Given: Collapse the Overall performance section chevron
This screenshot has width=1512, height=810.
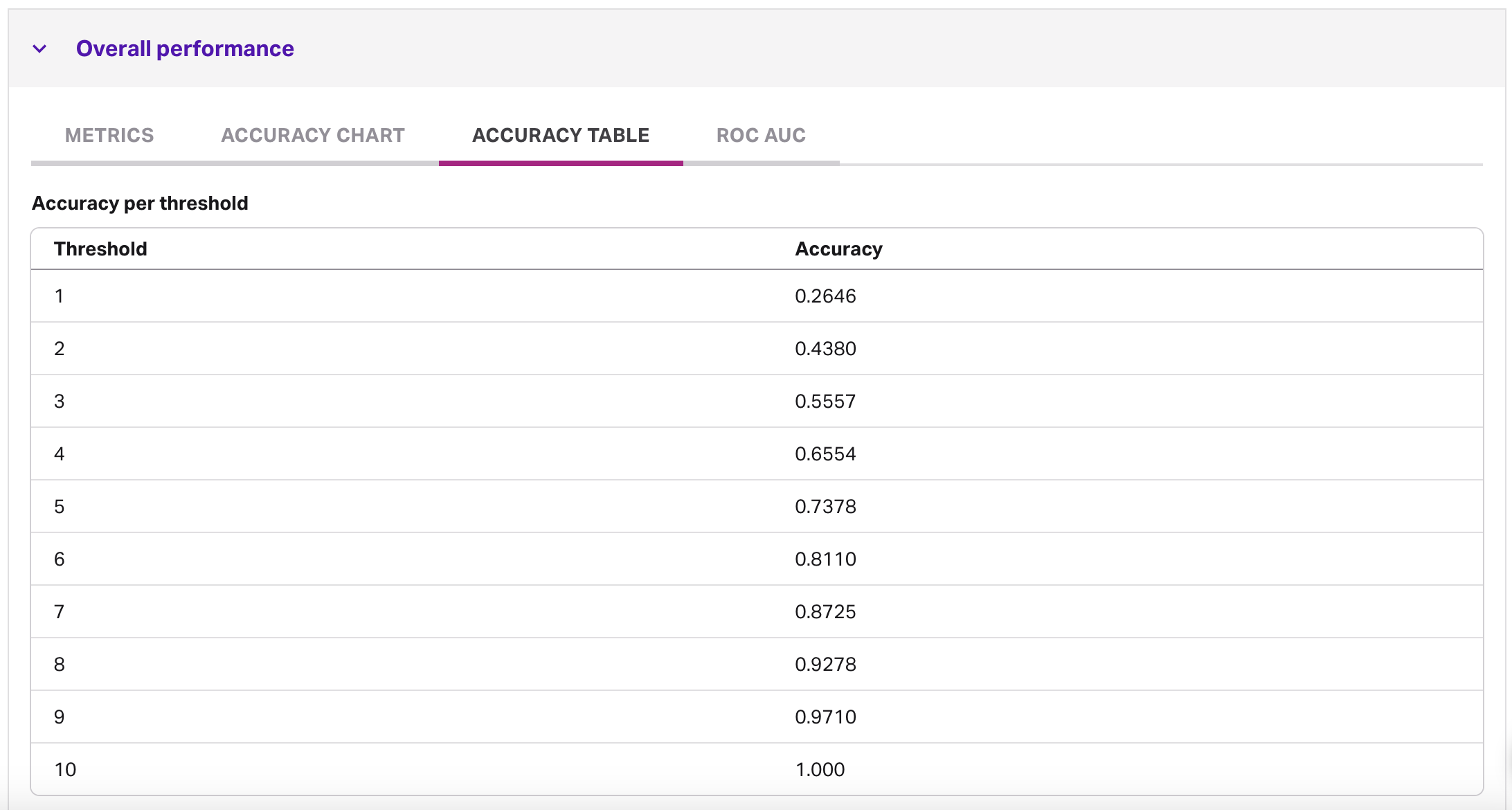Looking at the screenshot, I should (x=39, y=48).
